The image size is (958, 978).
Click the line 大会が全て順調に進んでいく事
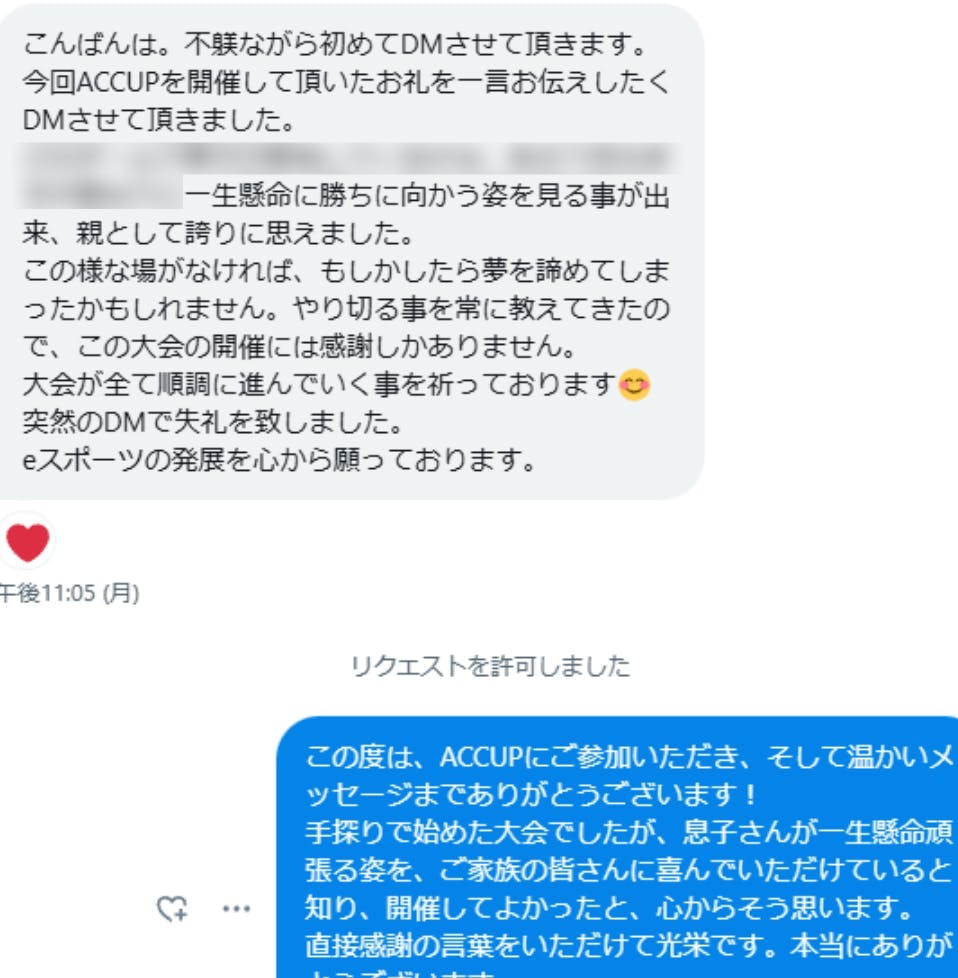(319, 384)
